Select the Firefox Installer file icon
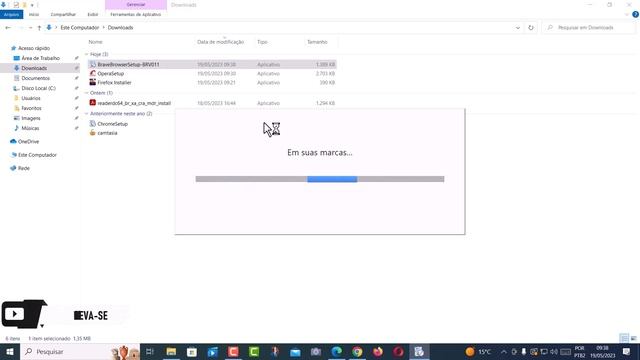 click(x=93, y=82)
